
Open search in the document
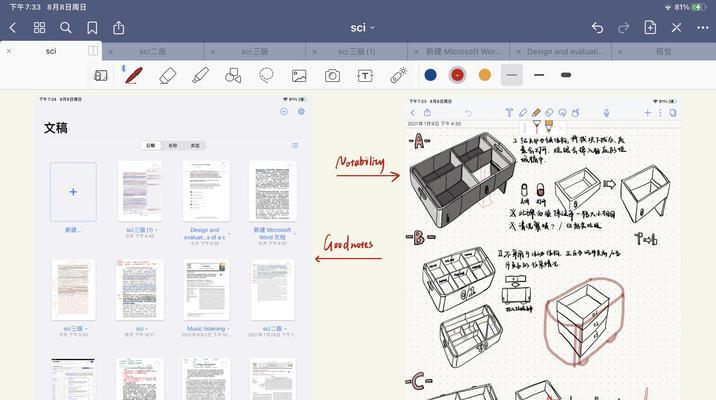point(66,28)
